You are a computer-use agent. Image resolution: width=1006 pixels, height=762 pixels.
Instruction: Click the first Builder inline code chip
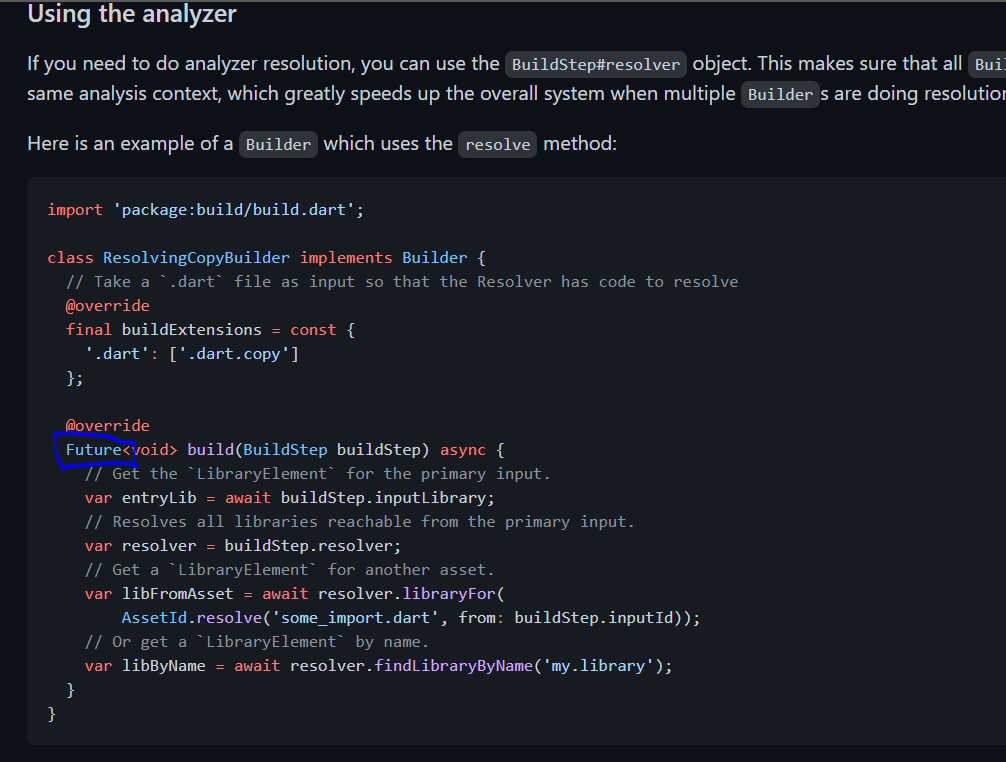click(780, 94)
